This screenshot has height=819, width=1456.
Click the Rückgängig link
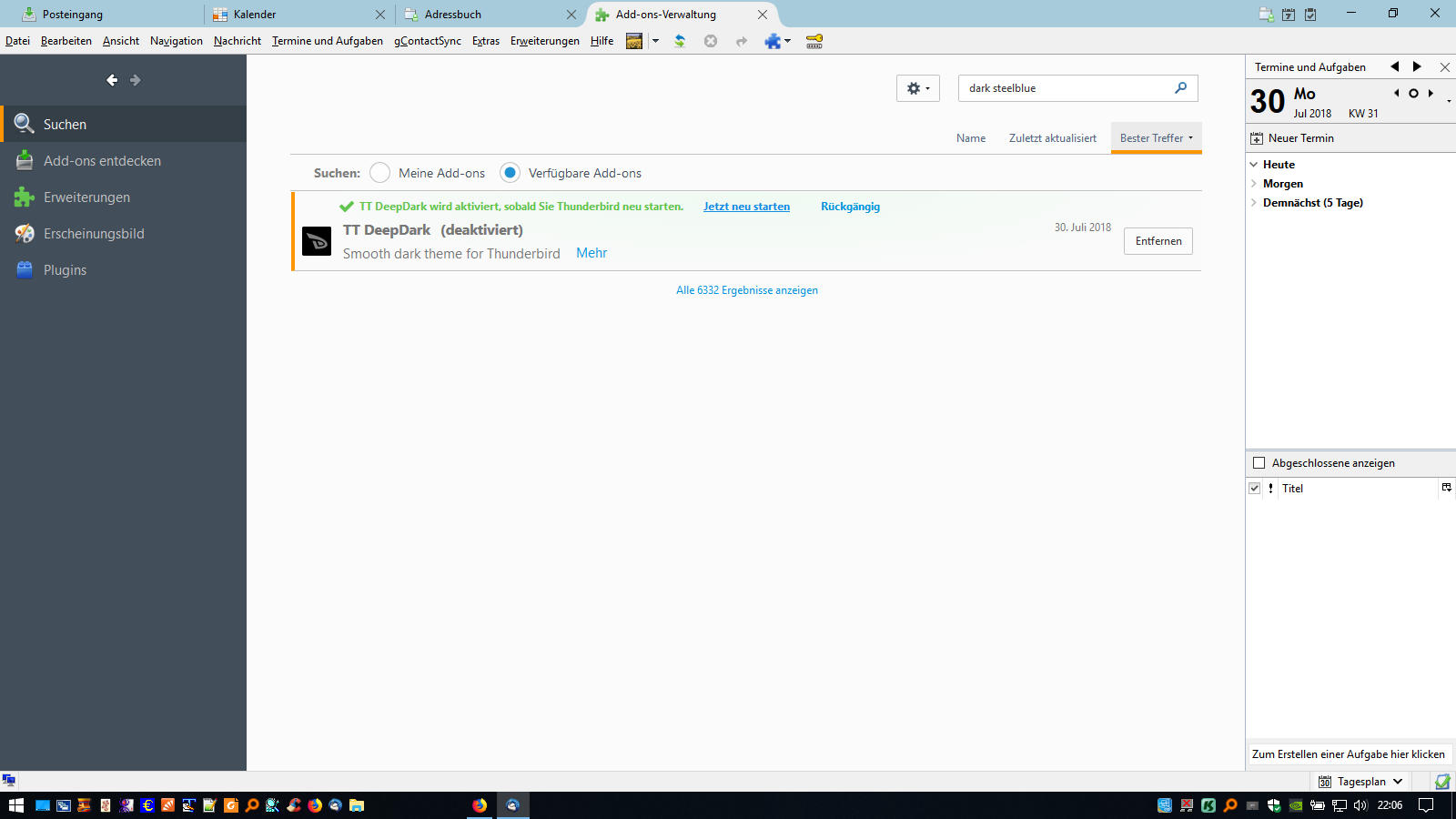click(x=850, y=207)
